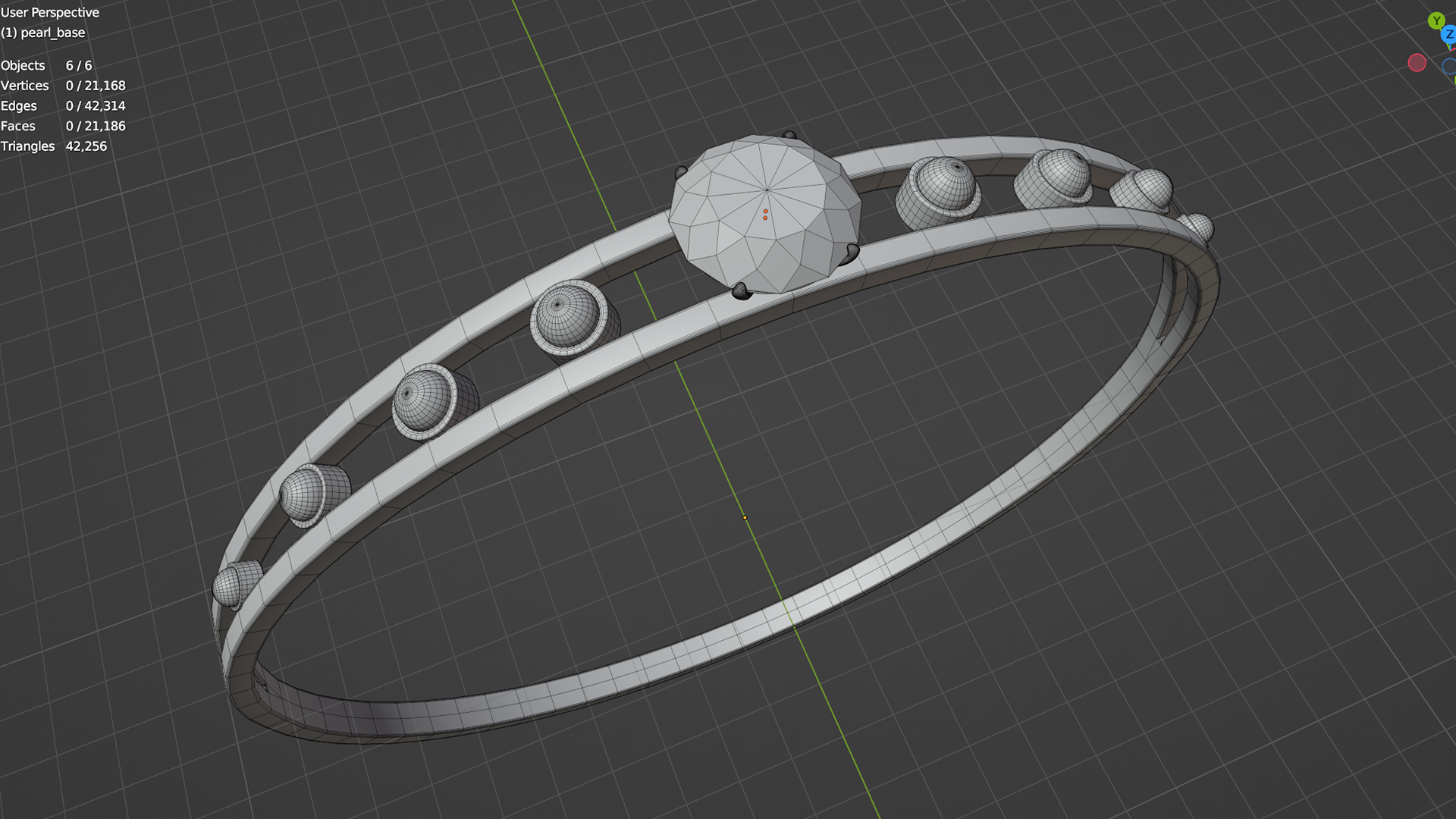Click the small orange origin point below center
1456x819 pixels.
[x=745, y=517]
